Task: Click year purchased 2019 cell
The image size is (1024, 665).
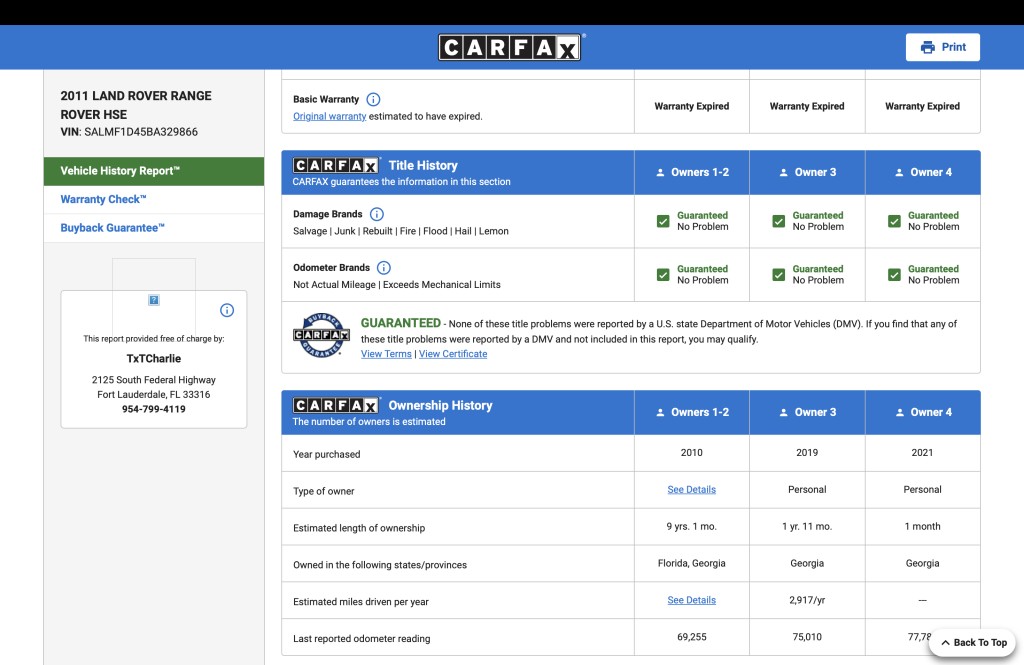Action: (807, 453)
